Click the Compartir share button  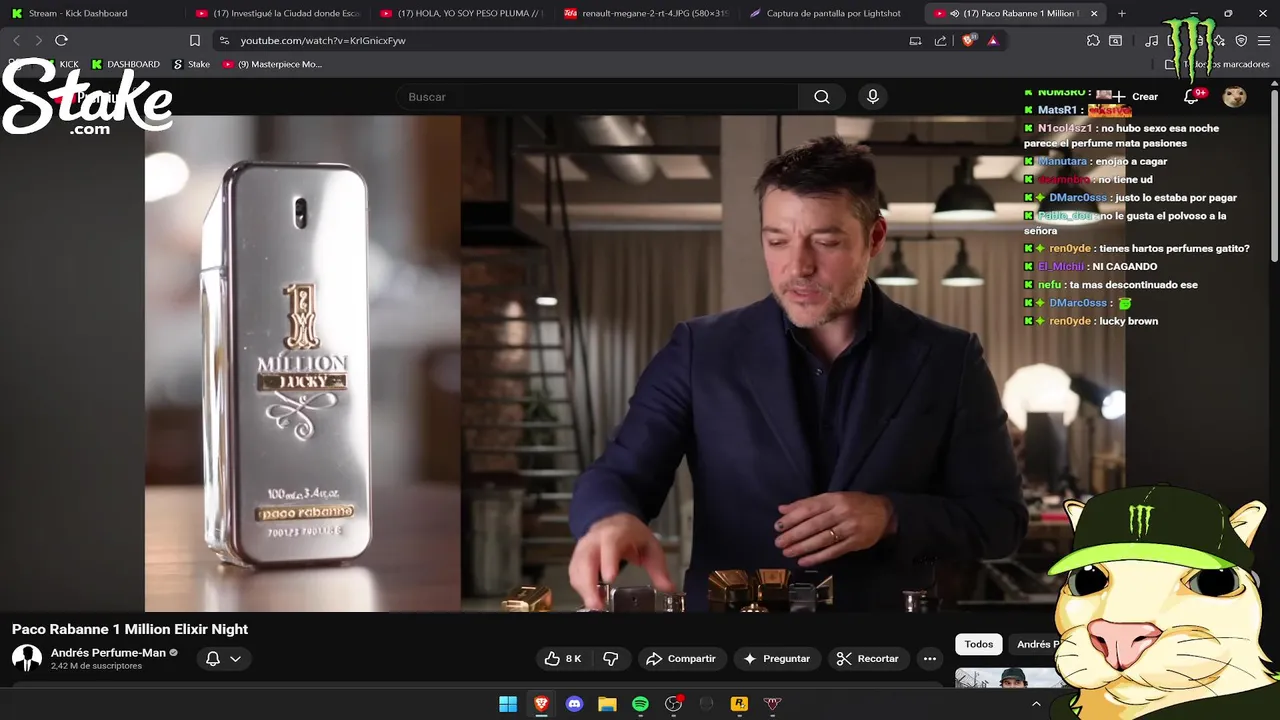pos(681,658)
